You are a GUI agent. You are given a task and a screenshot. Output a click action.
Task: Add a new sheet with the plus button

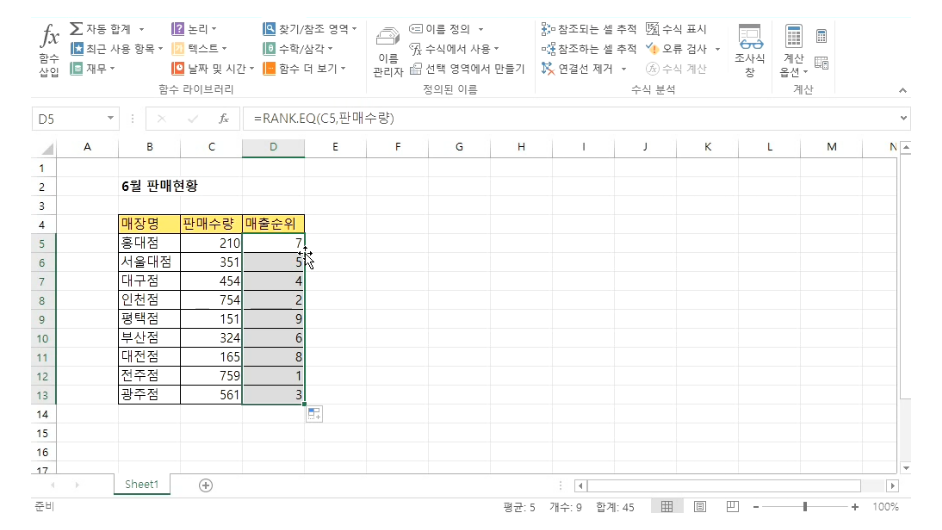click(x=206, y=485)
